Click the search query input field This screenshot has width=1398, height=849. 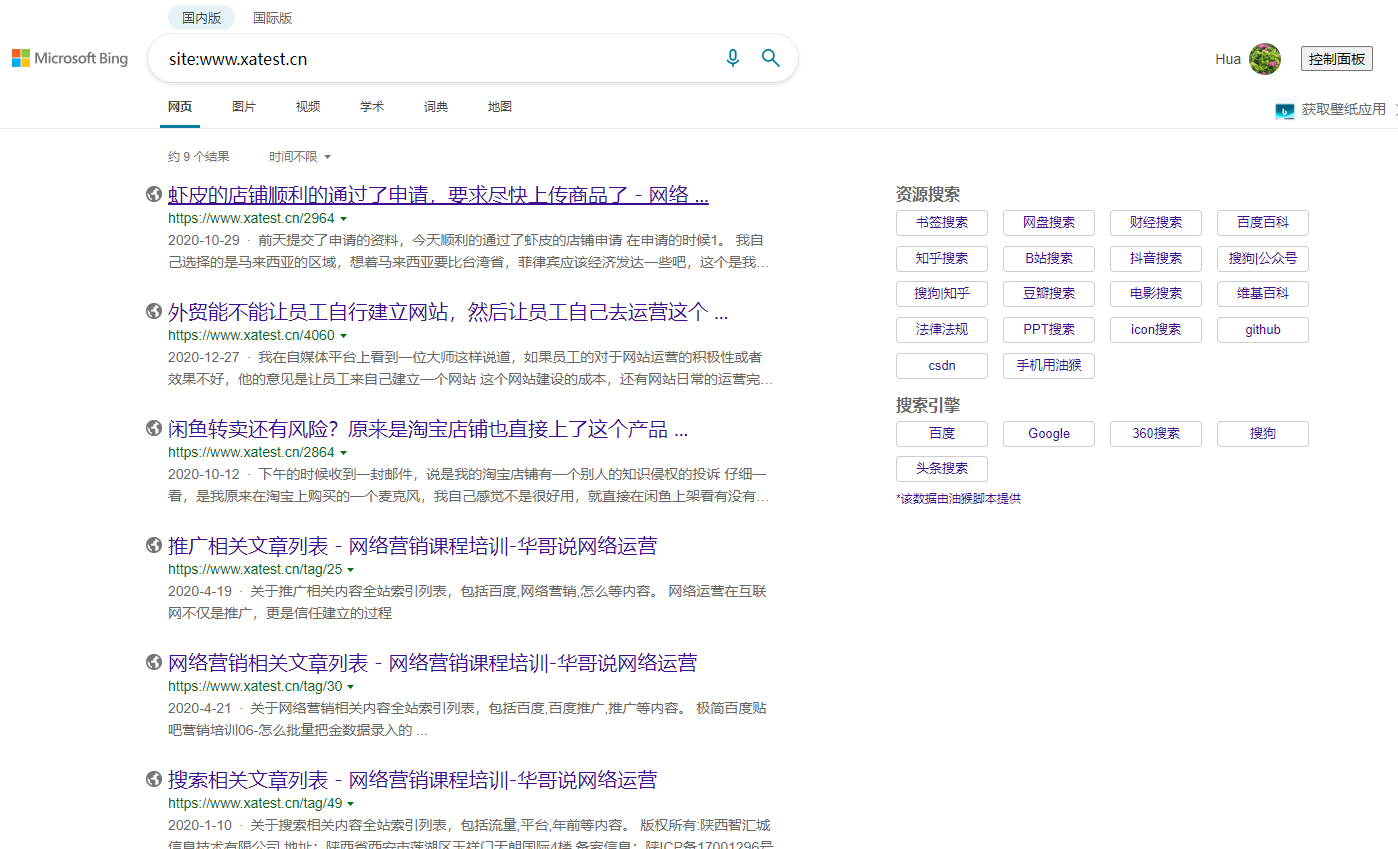(x=440, y=59)
